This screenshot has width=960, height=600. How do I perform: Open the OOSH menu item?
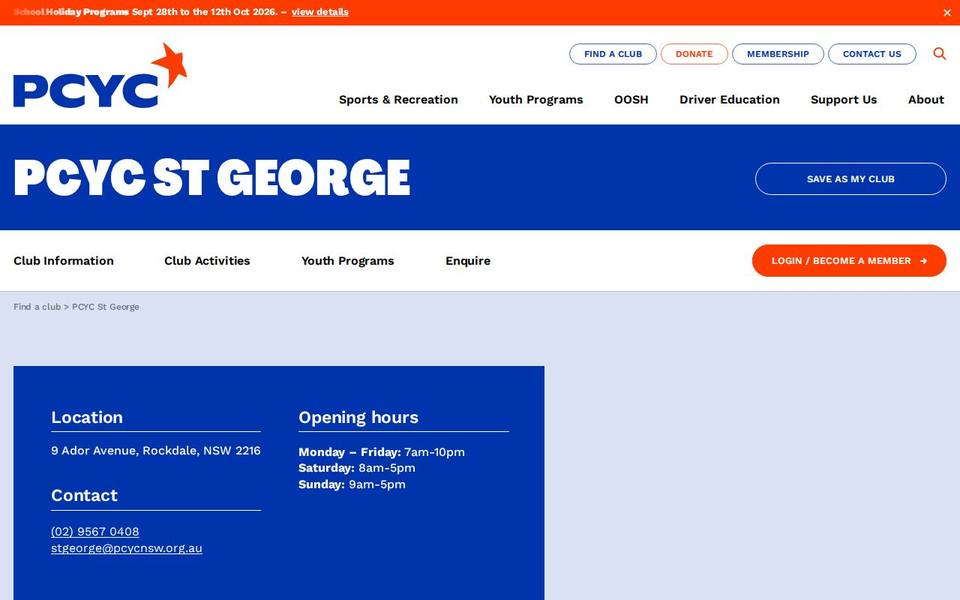(631, 100)
